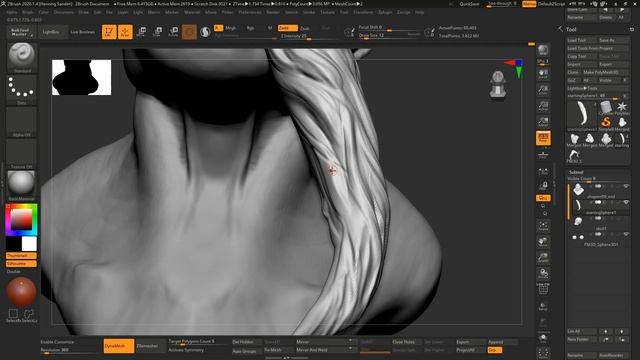Click the camera head orientation widget
This screenshot has width=640, height=360.
pyautogui.click(x=498, y=84)
